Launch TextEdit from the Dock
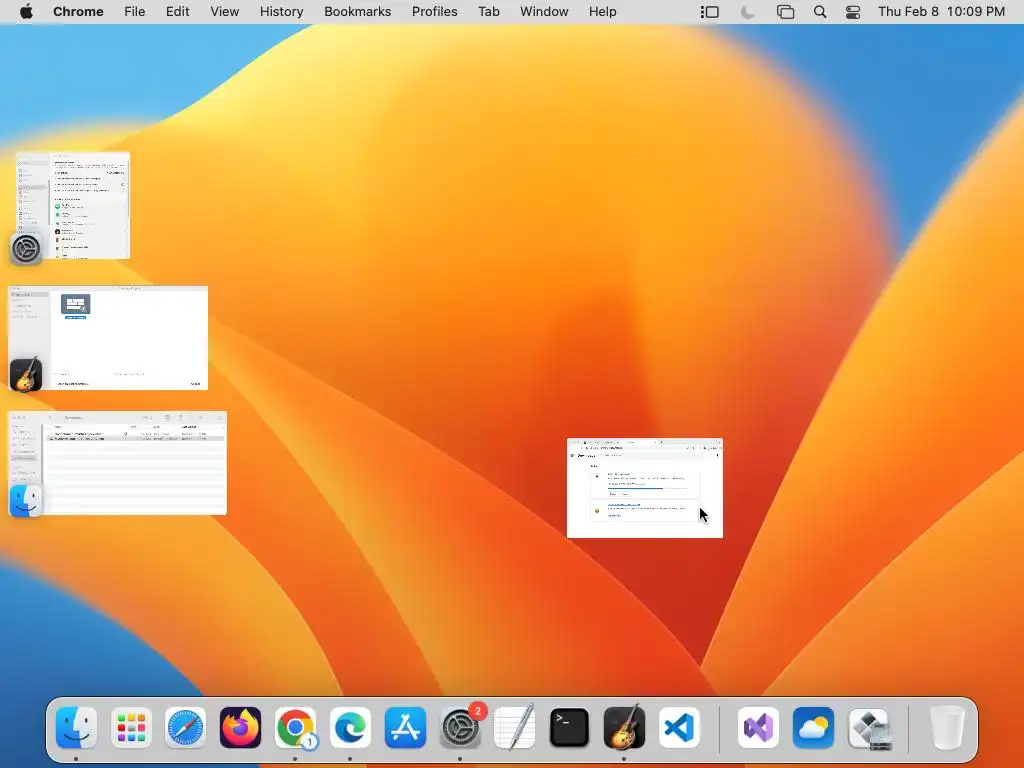This screenshot has height=768, width=1024. (x=515, y=727)
